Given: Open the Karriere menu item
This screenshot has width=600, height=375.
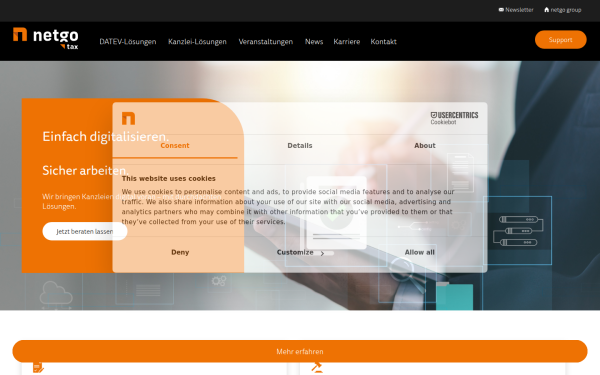Looking at the screenshot, I should (x=347, y=42).
